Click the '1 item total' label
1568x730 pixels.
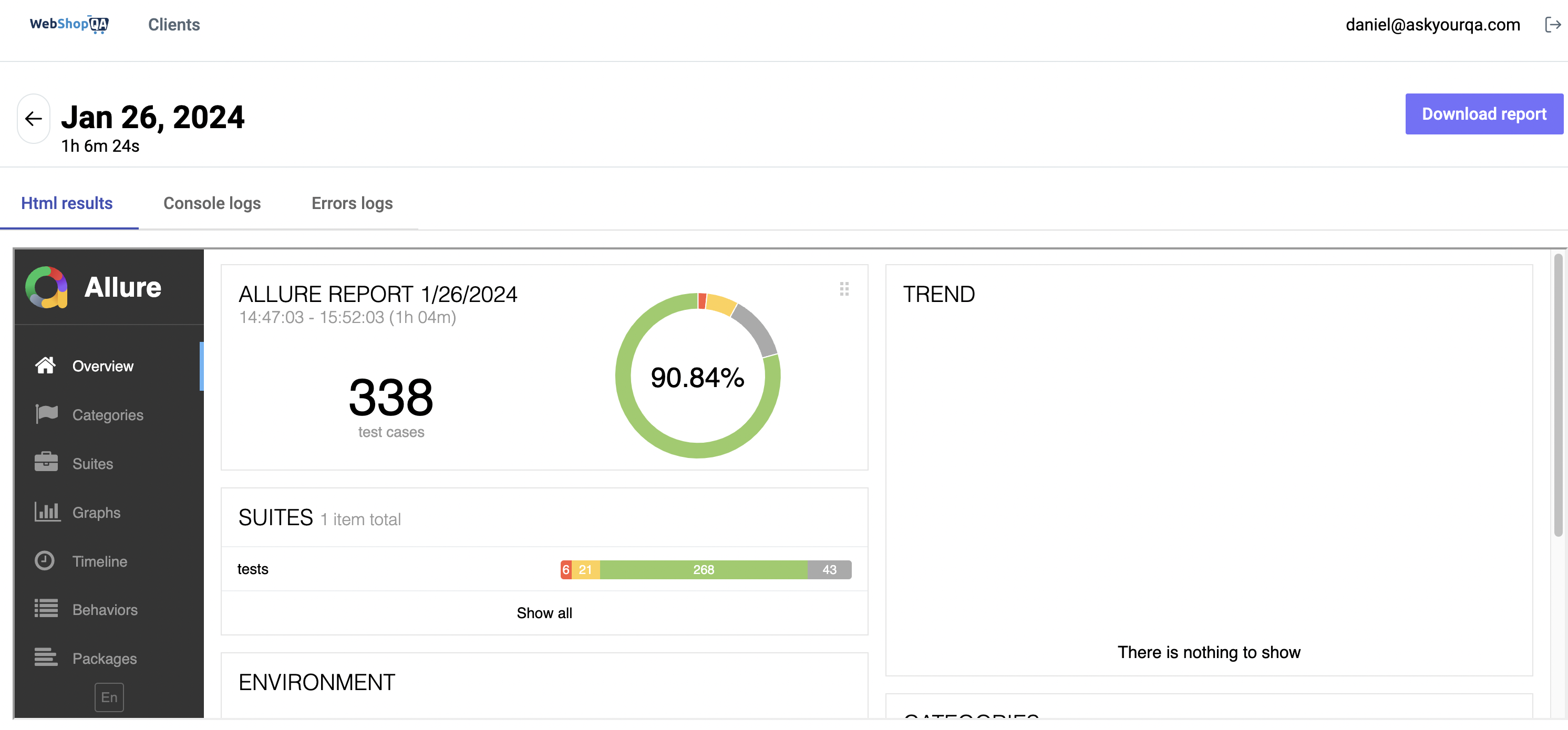coord(360,519)
